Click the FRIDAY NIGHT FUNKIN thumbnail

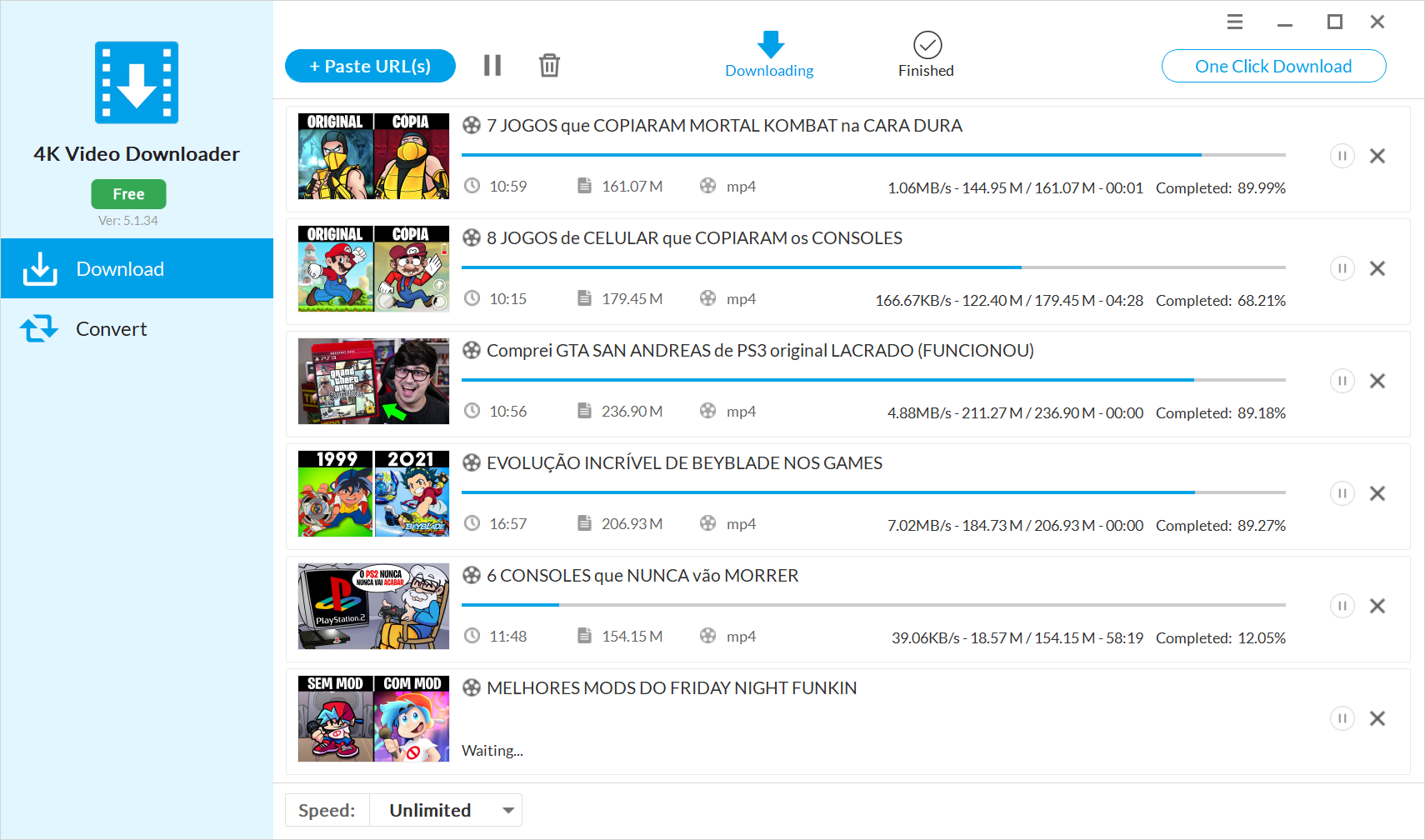pyautogui.click(x=373, y=718)
